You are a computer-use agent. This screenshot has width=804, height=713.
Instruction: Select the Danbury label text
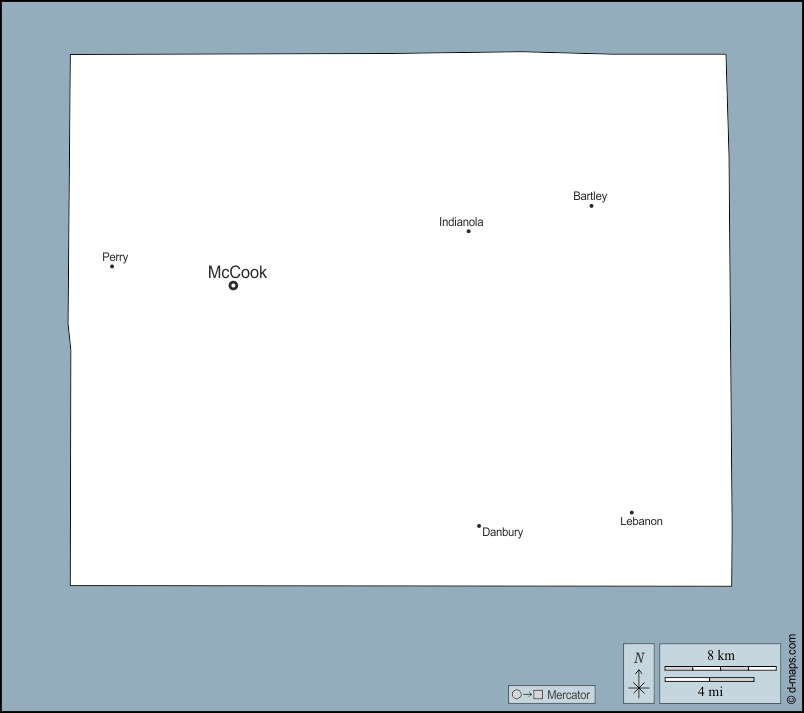(503, 533)
